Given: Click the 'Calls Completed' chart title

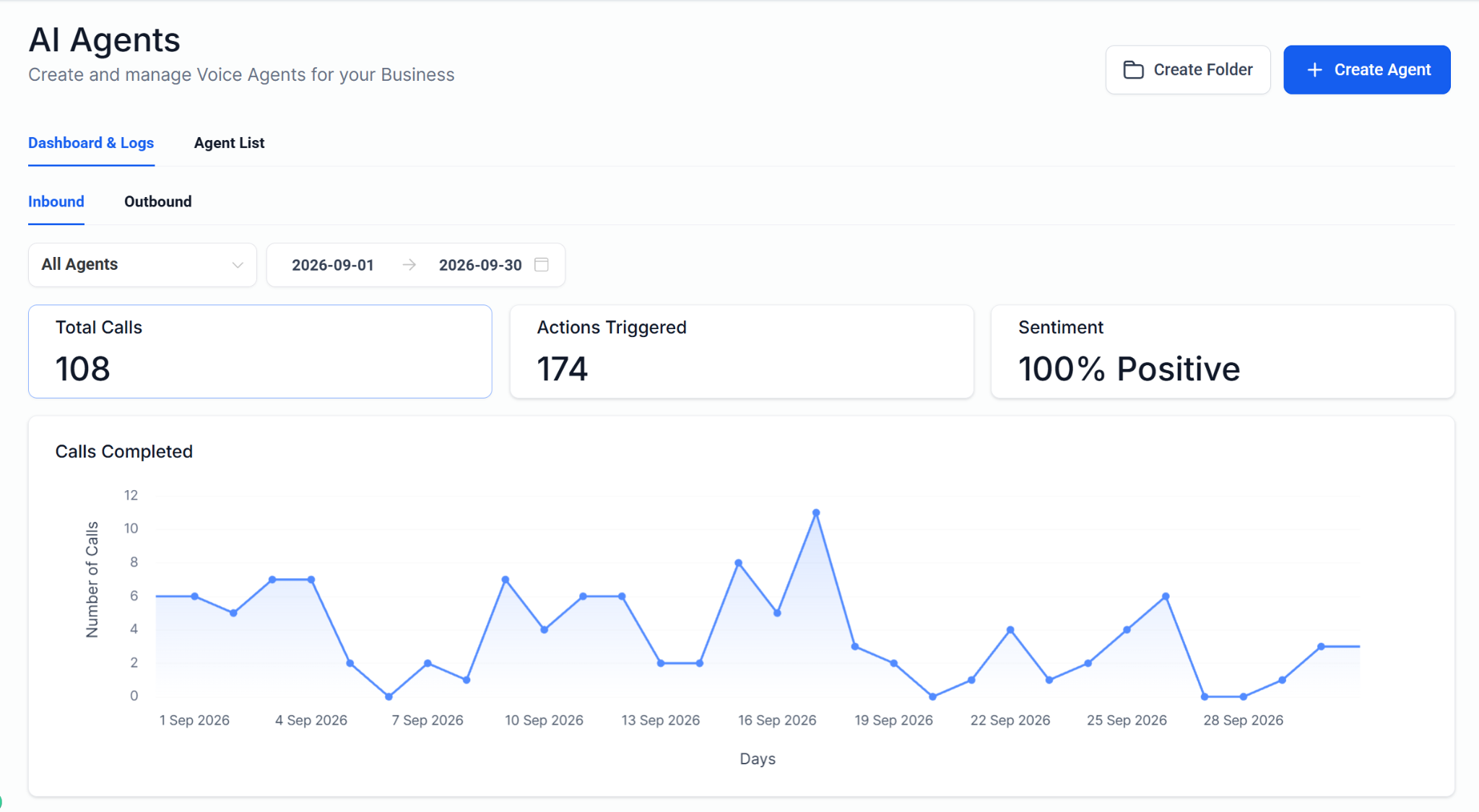Looking at the screenshot, I should [124, 451].
